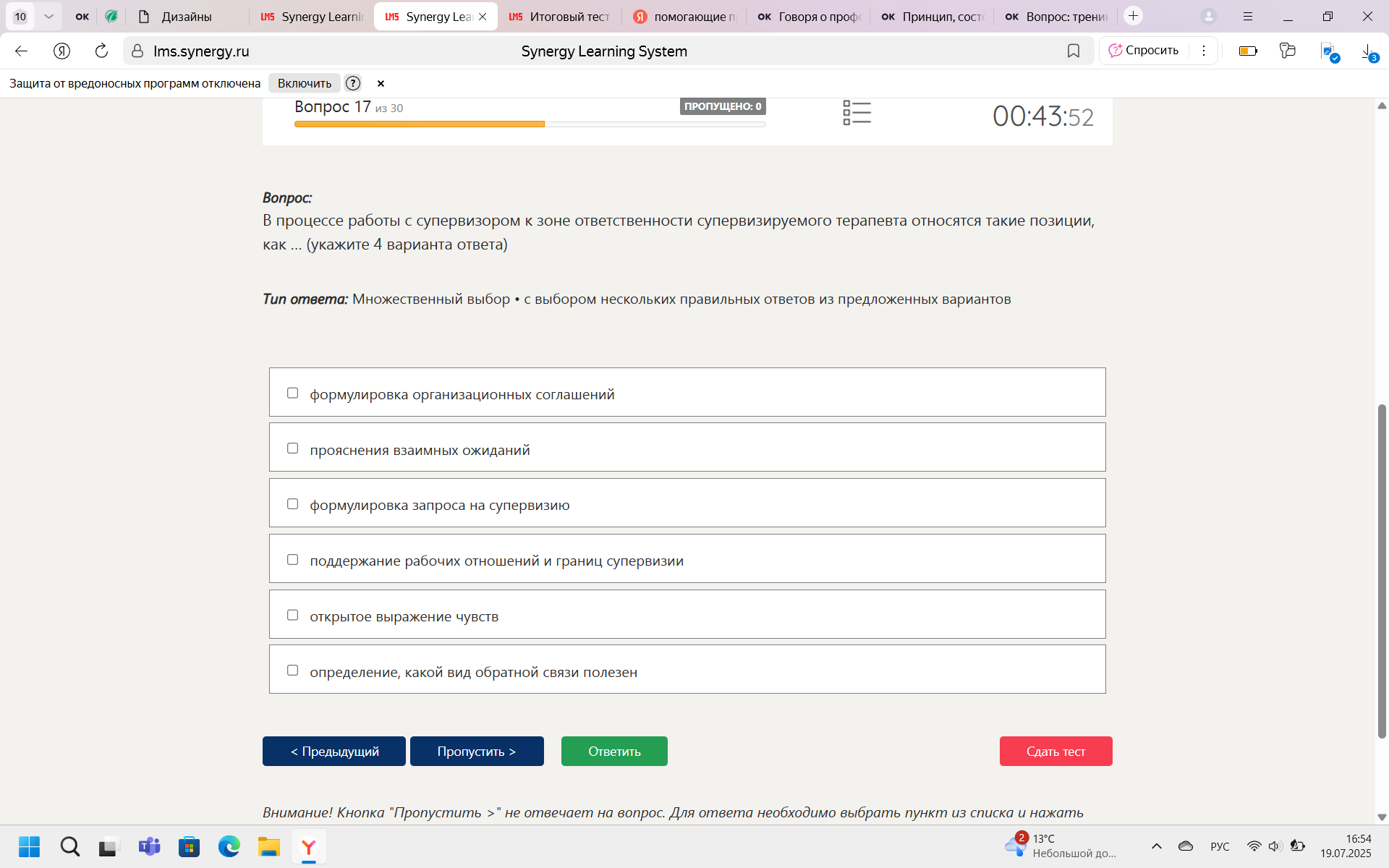Image resolution: width=1389 pixels, height=868 pixels.
Task: Switch to the 'Итоговый тест' tab
Action: [x=559, y=17]
